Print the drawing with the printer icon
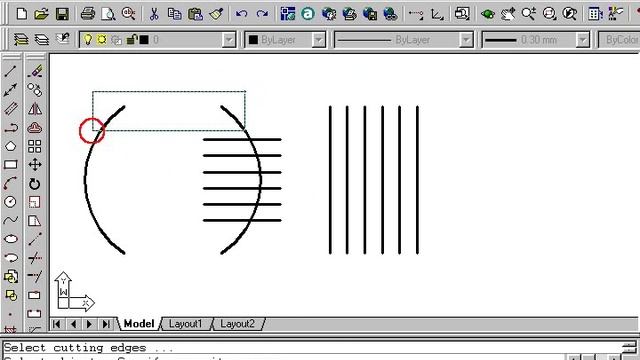The width and height of the screenshot is (640, 360). [88, 14]
